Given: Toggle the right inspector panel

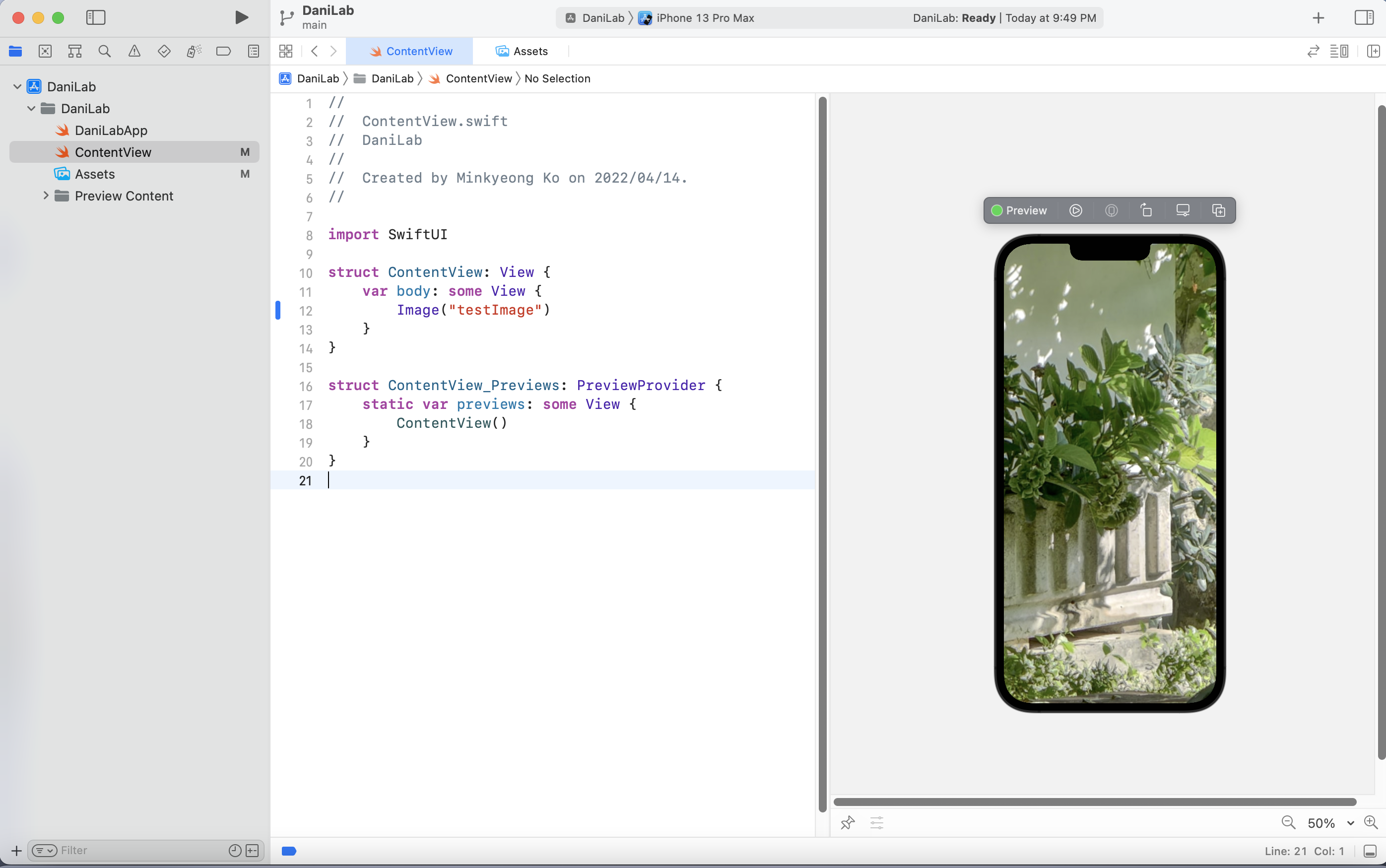Looking at the screenshot, I should coord(1364,18).
